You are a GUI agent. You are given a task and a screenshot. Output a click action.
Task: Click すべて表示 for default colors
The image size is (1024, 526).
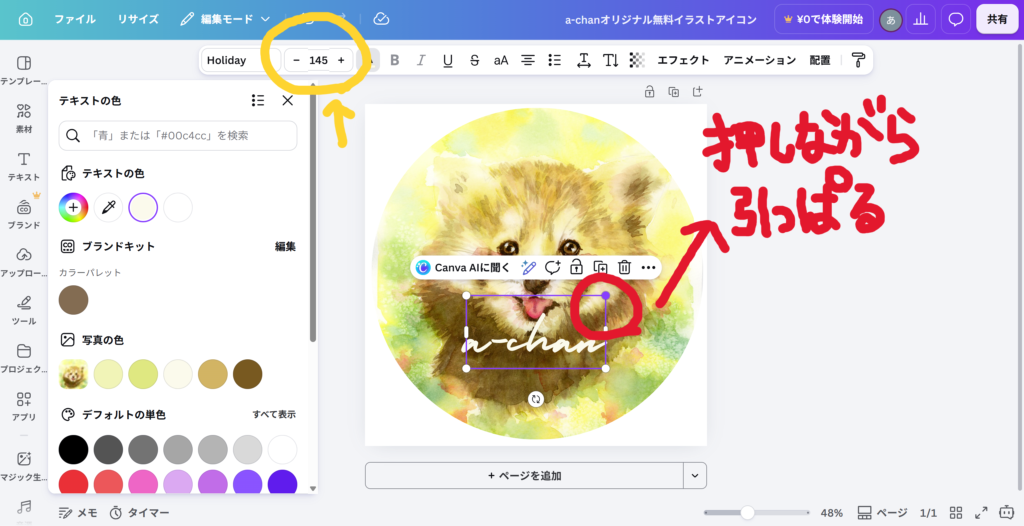pos(274,414)
